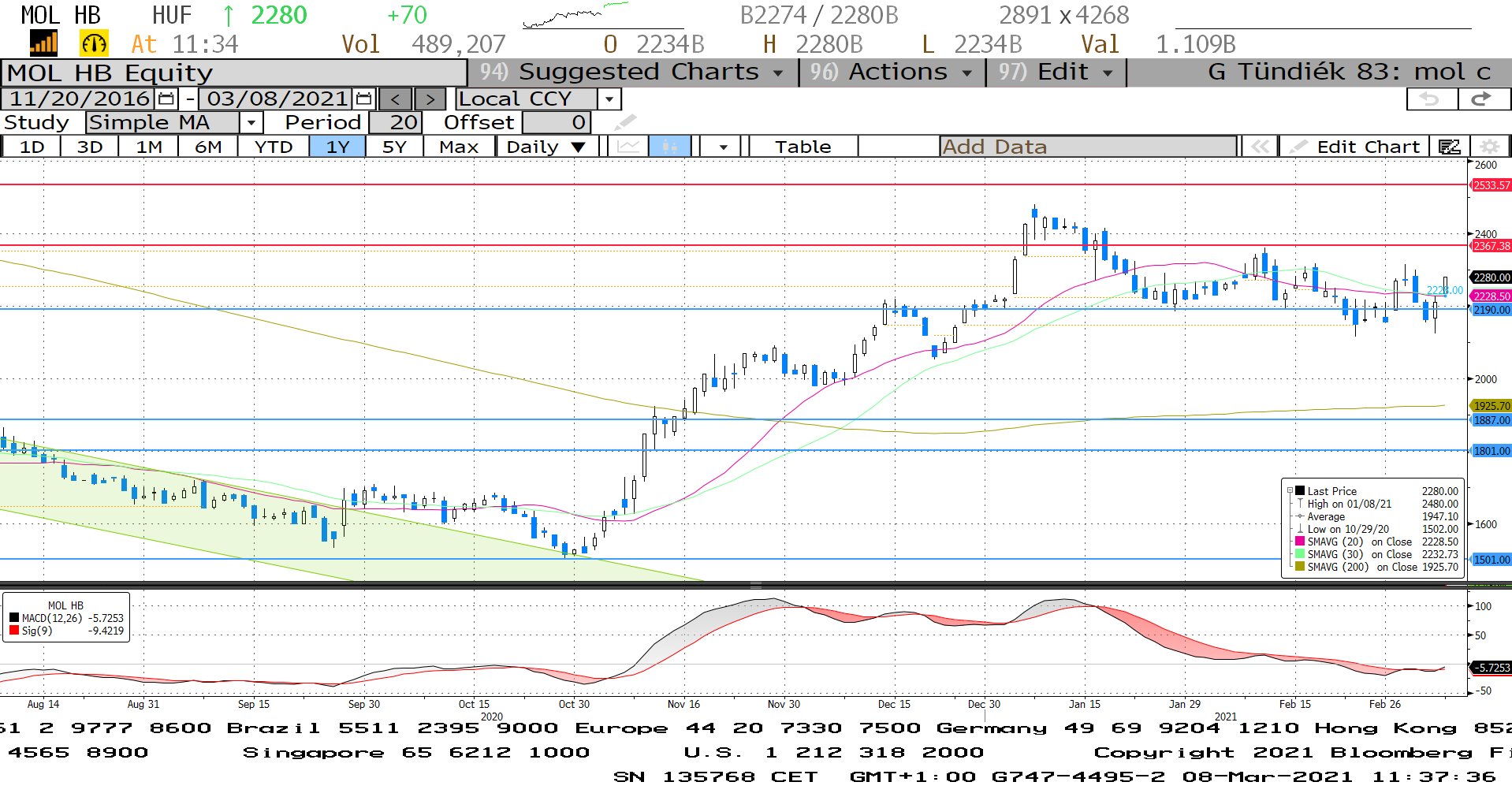This screenshot has height=808, width=1512.
Task: Click the Offset value field
Action: click(556, 123)
